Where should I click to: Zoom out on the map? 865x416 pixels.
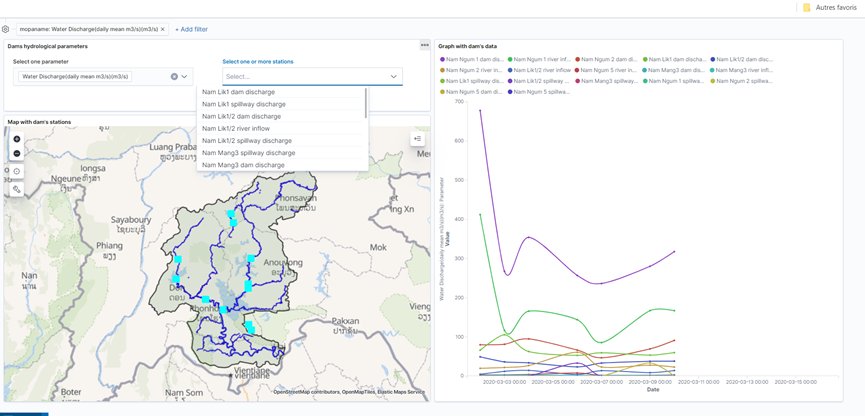(x=17, y=153)
